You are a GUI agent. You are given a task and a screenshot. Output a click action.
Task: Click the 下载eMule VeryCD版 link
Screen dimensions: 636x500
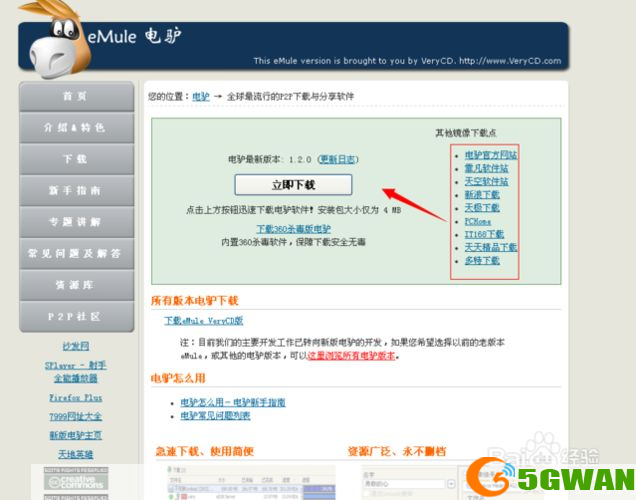coord(204,321)
